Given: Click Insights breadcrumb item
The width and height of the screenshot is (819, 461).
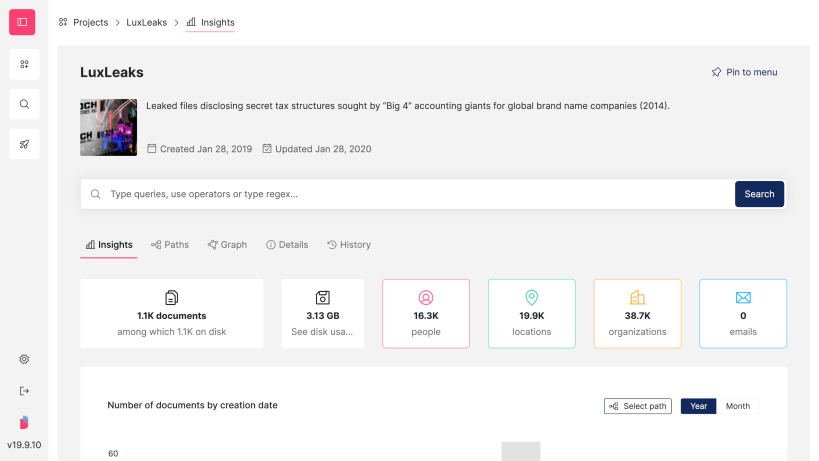Looking at the screenshot, I should click(x=210, y=22).
